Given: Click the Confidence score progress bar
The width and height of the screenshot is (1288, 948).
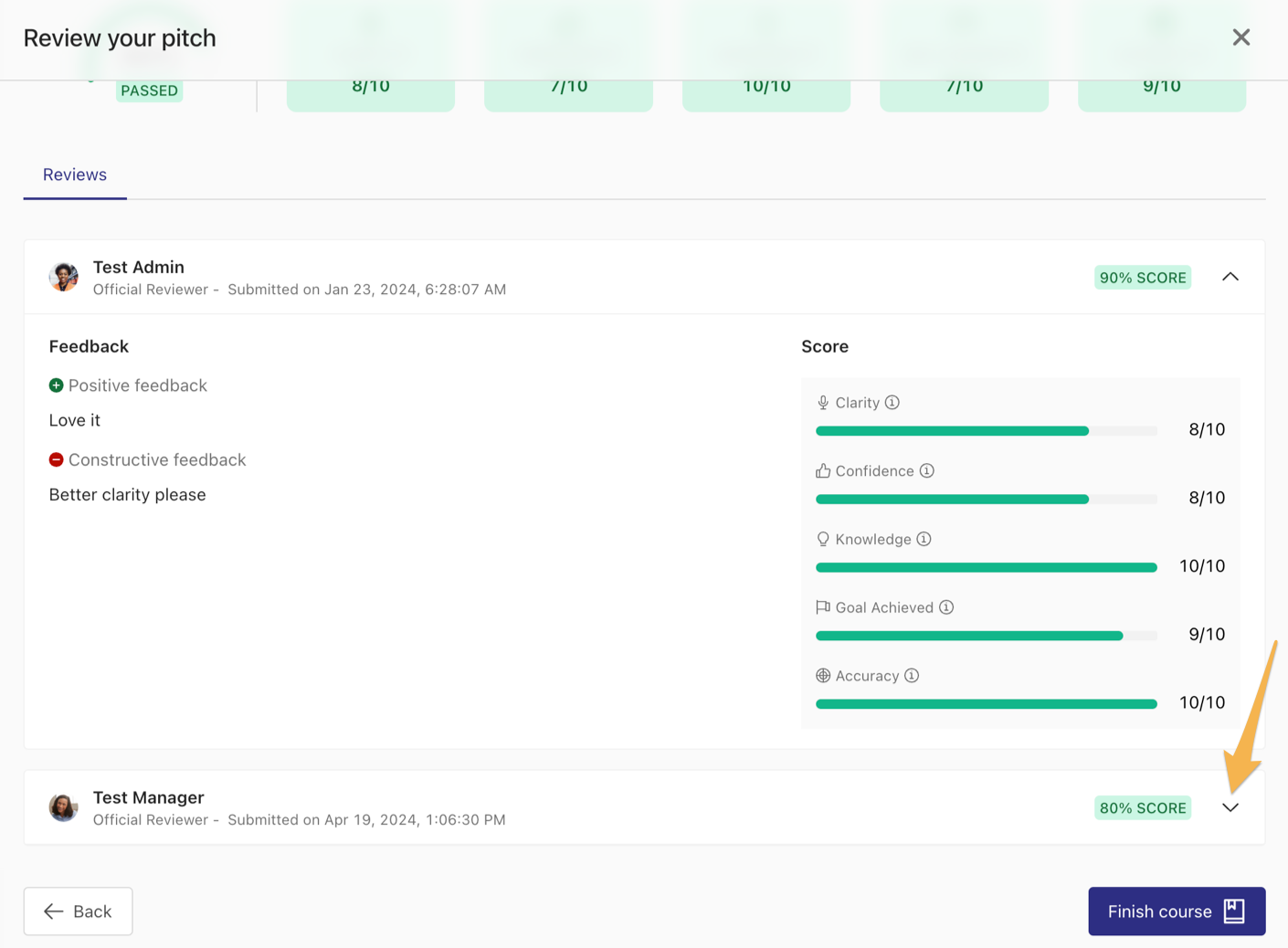Looking at the screenshot, I should coord(987,499).
